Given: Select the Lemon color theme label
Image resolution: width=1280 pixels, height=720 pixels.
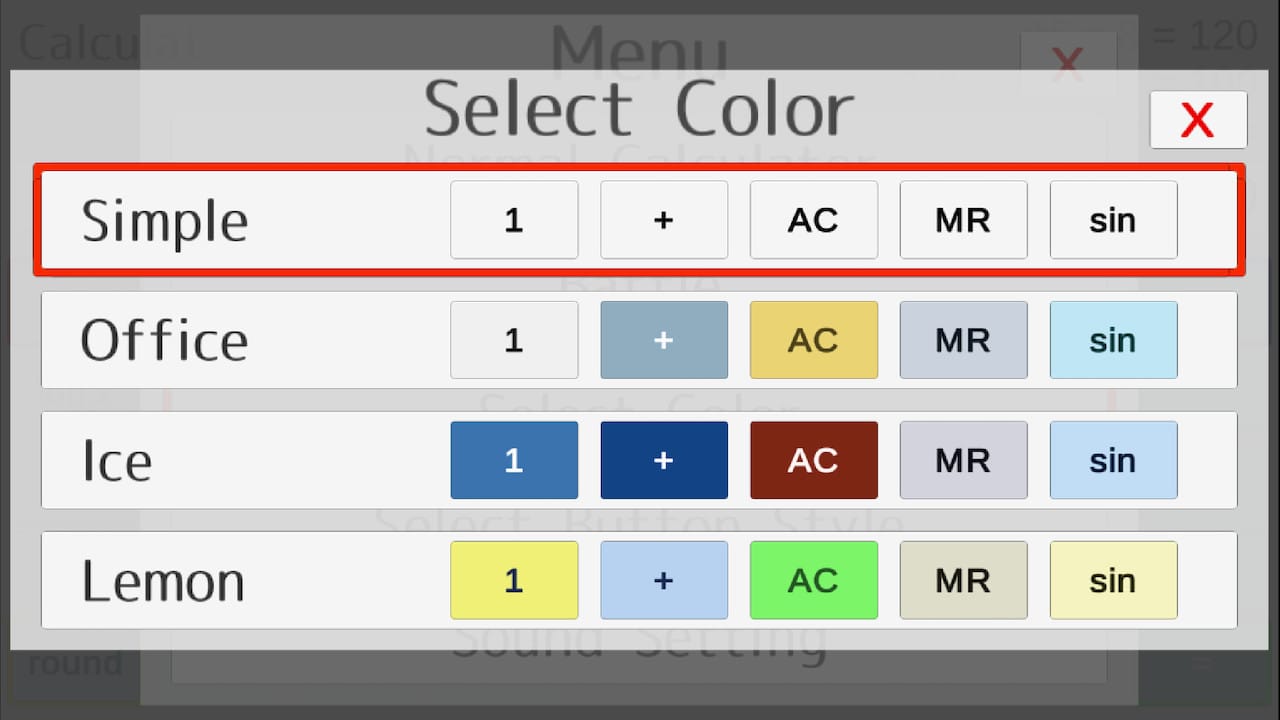Looking at the screenshot, I should point(163,581).
